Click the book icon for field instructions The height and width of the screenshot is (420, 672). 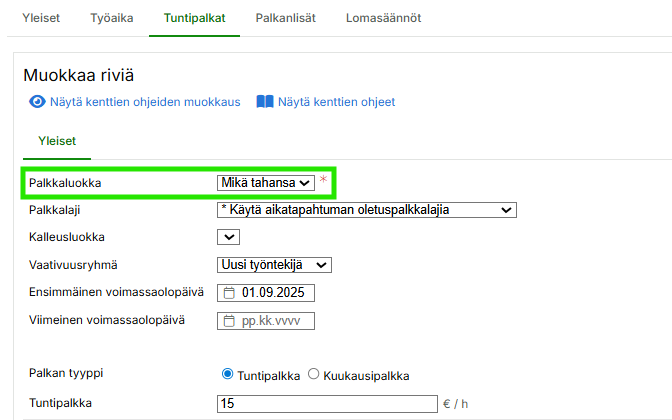264,102
